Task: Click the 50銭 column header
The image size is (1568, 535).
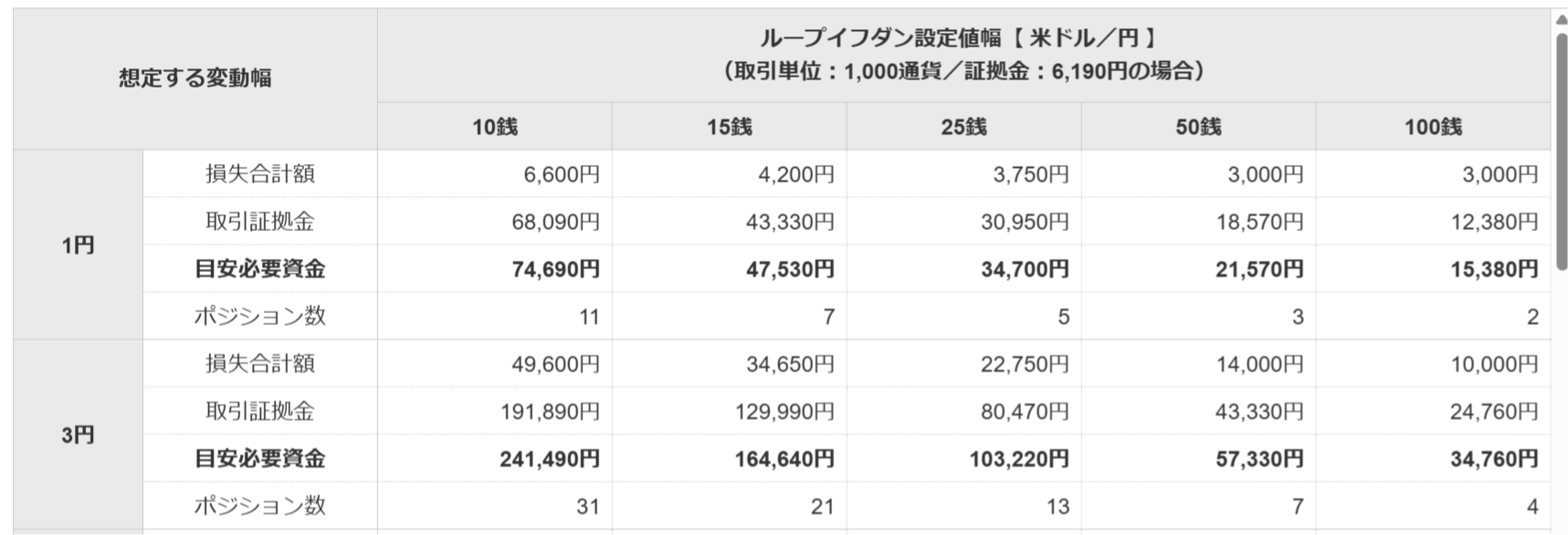Action: point(1198,127)
